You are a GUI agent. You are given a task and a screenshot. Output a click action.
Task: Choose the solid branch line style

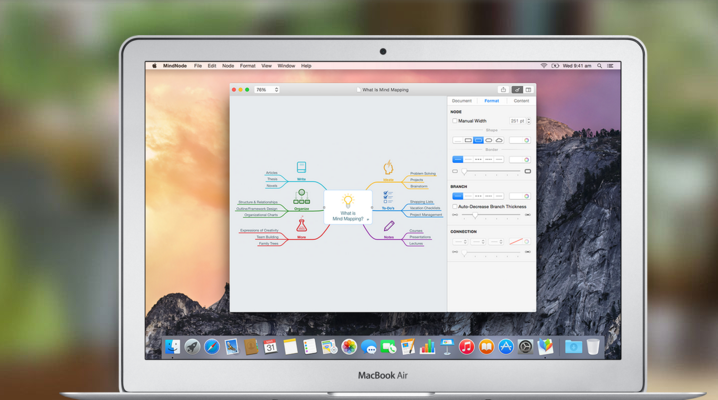point(457,196)
